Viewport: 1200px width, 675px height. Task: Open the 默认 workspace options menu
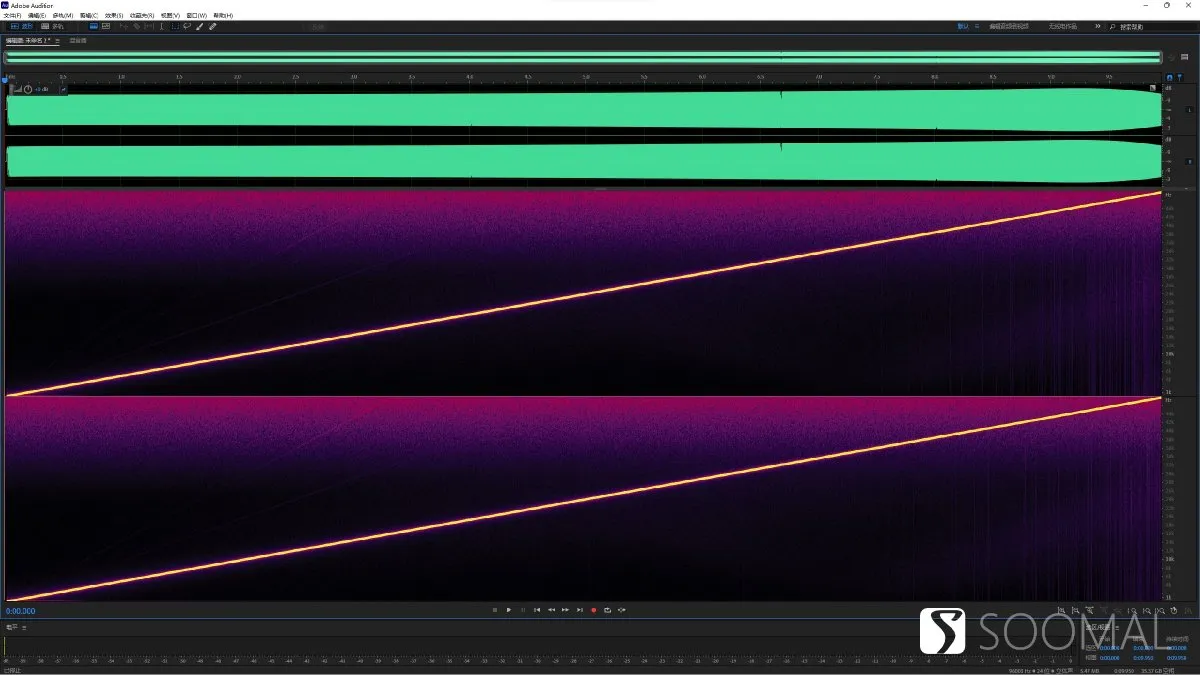(977, 26)
